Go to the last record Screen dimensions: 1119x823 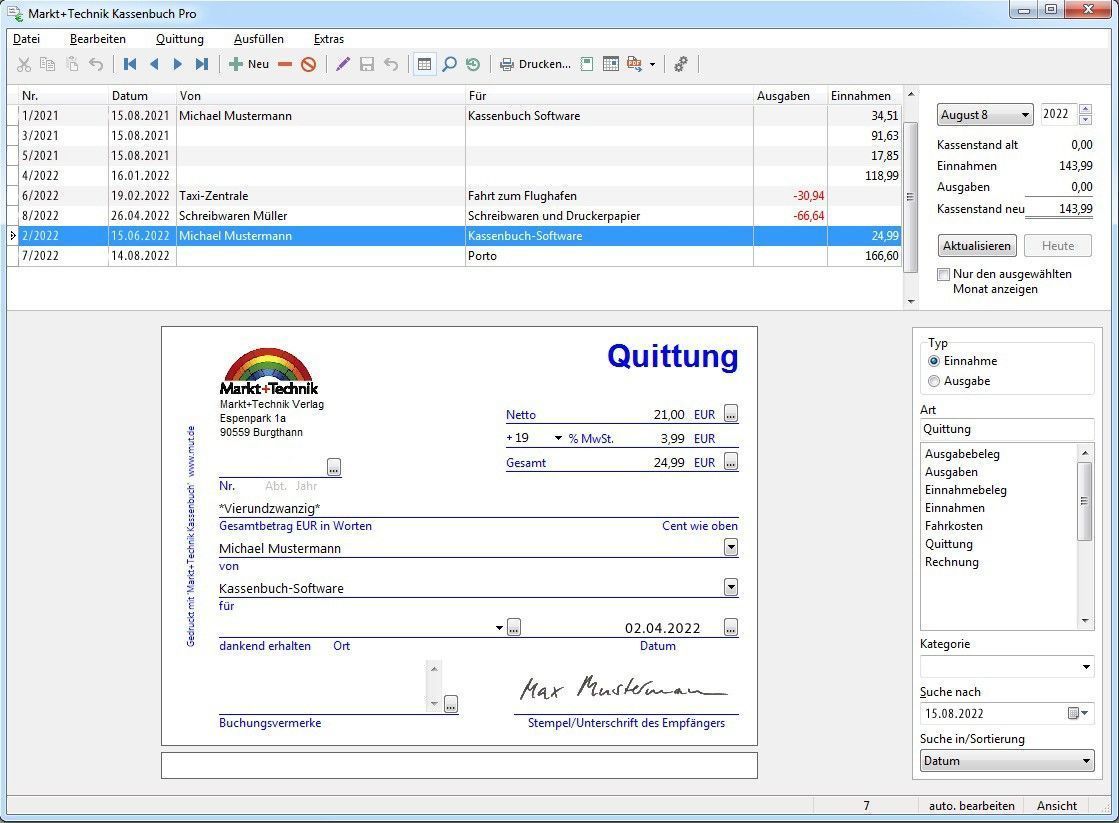point(202,64)
